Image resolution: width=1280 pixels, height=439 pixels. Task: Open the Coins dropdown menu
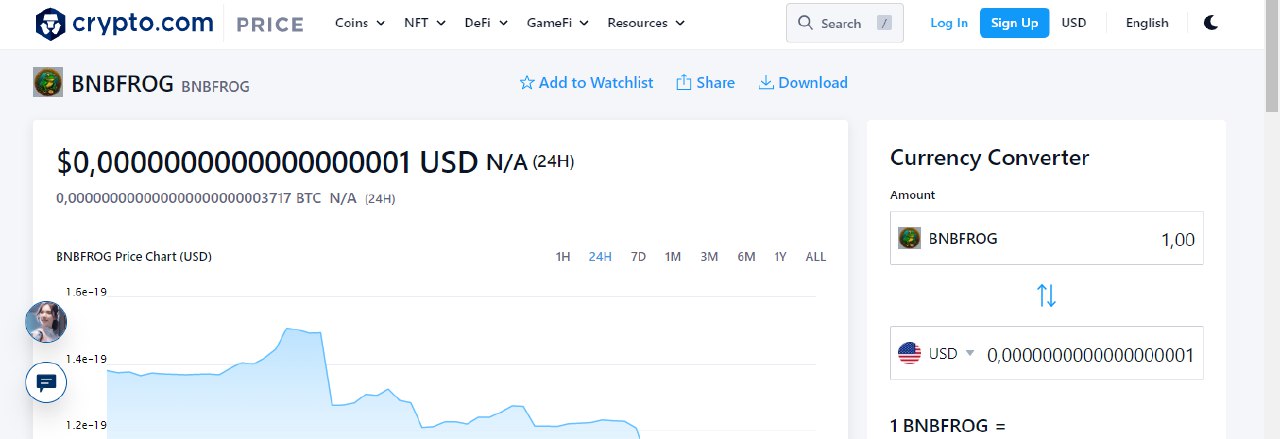click(360, 23)
